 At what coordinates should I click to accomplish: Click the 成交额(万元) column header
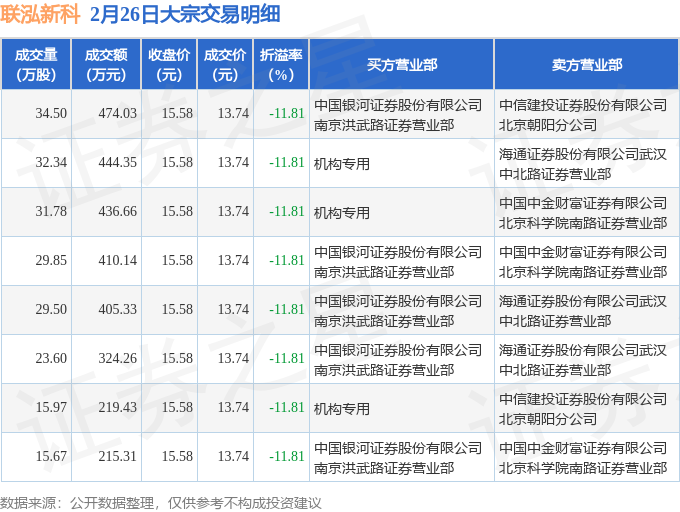(106, 65)
